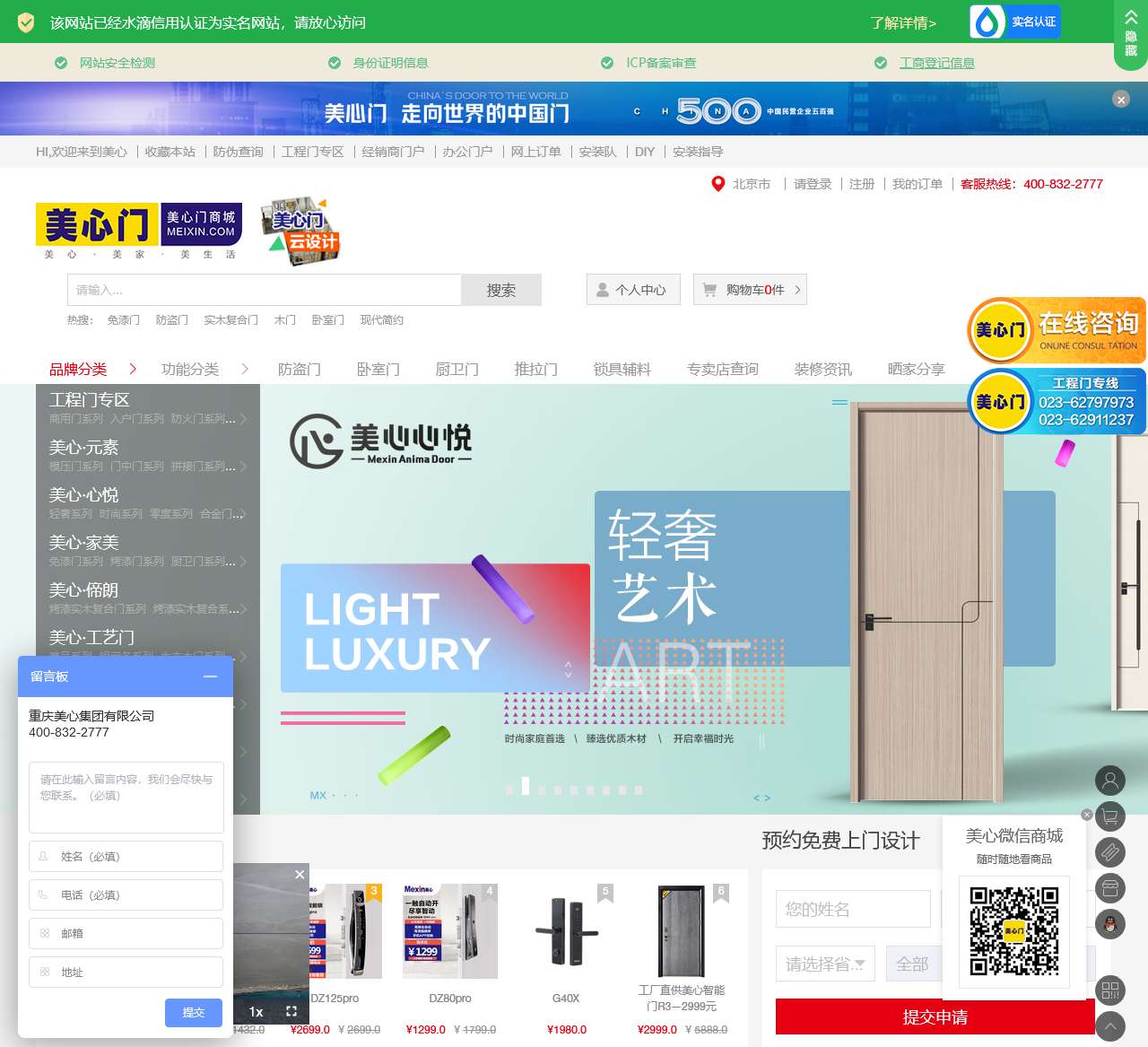Expand the 美心·俋朗 sidebar category
Viewport: 1148px width, 1047px height.
point(148,598)
